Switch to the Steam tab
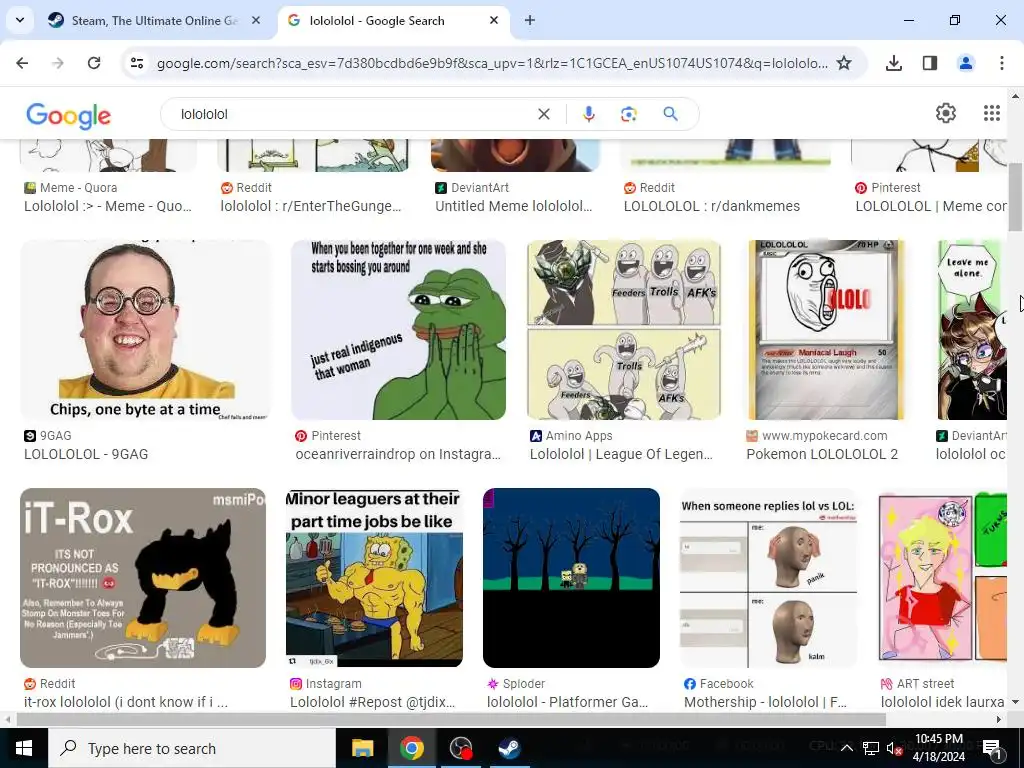Screen dimensions: 1024x768 (155, 21)
